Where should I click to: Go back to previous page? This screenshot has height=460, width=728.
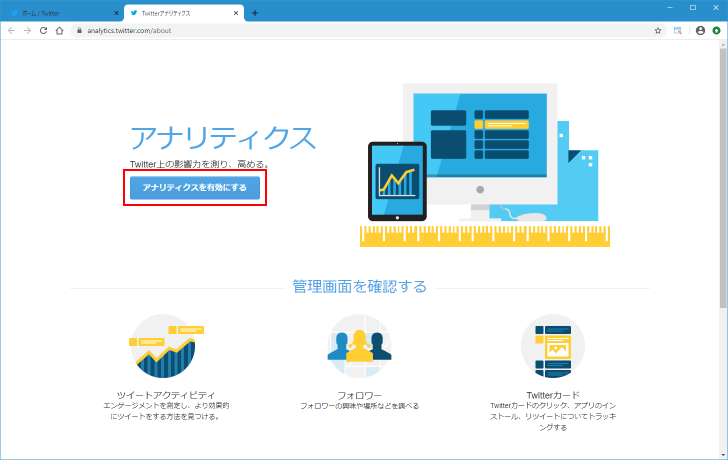tap(12, 31)
